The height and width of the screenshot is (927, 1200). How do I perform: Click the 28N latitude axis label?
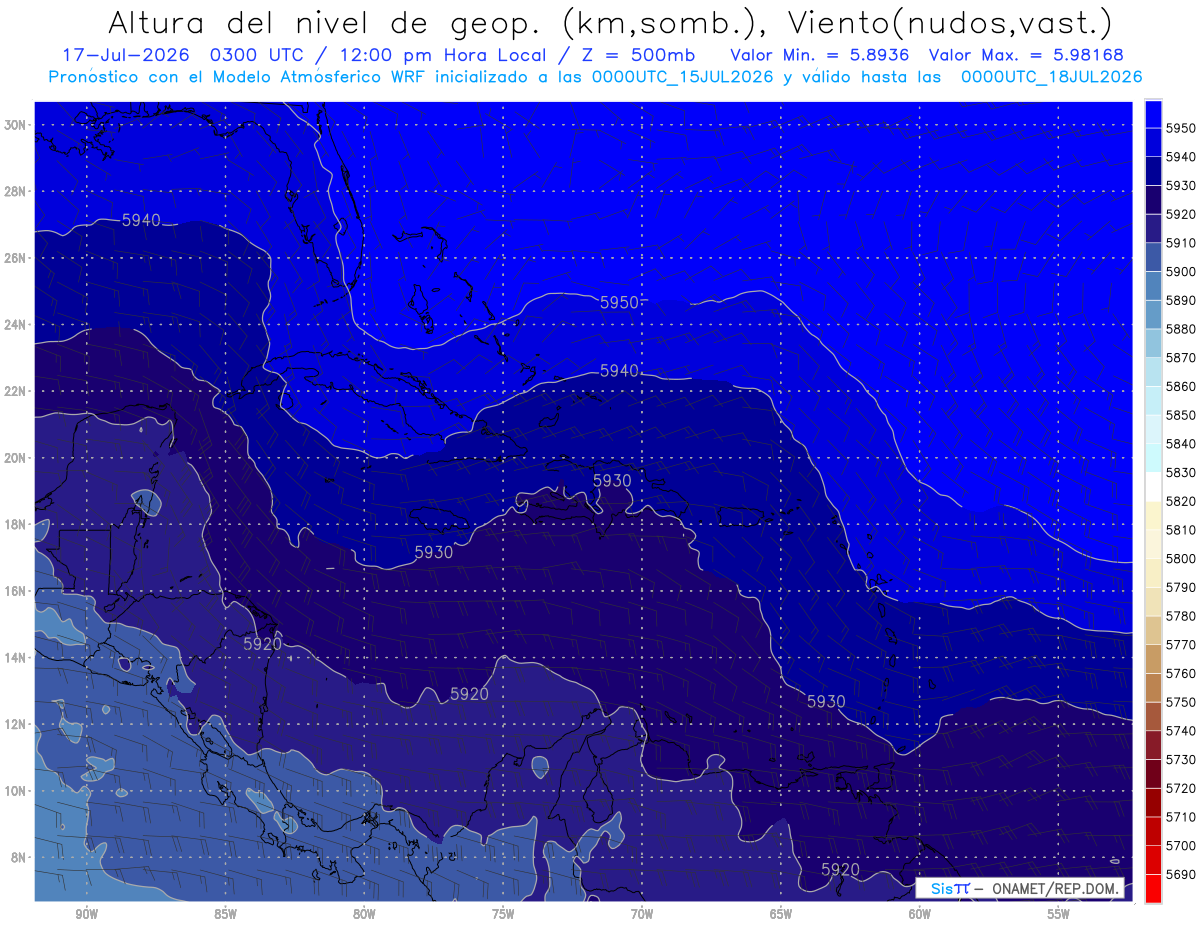14,191
